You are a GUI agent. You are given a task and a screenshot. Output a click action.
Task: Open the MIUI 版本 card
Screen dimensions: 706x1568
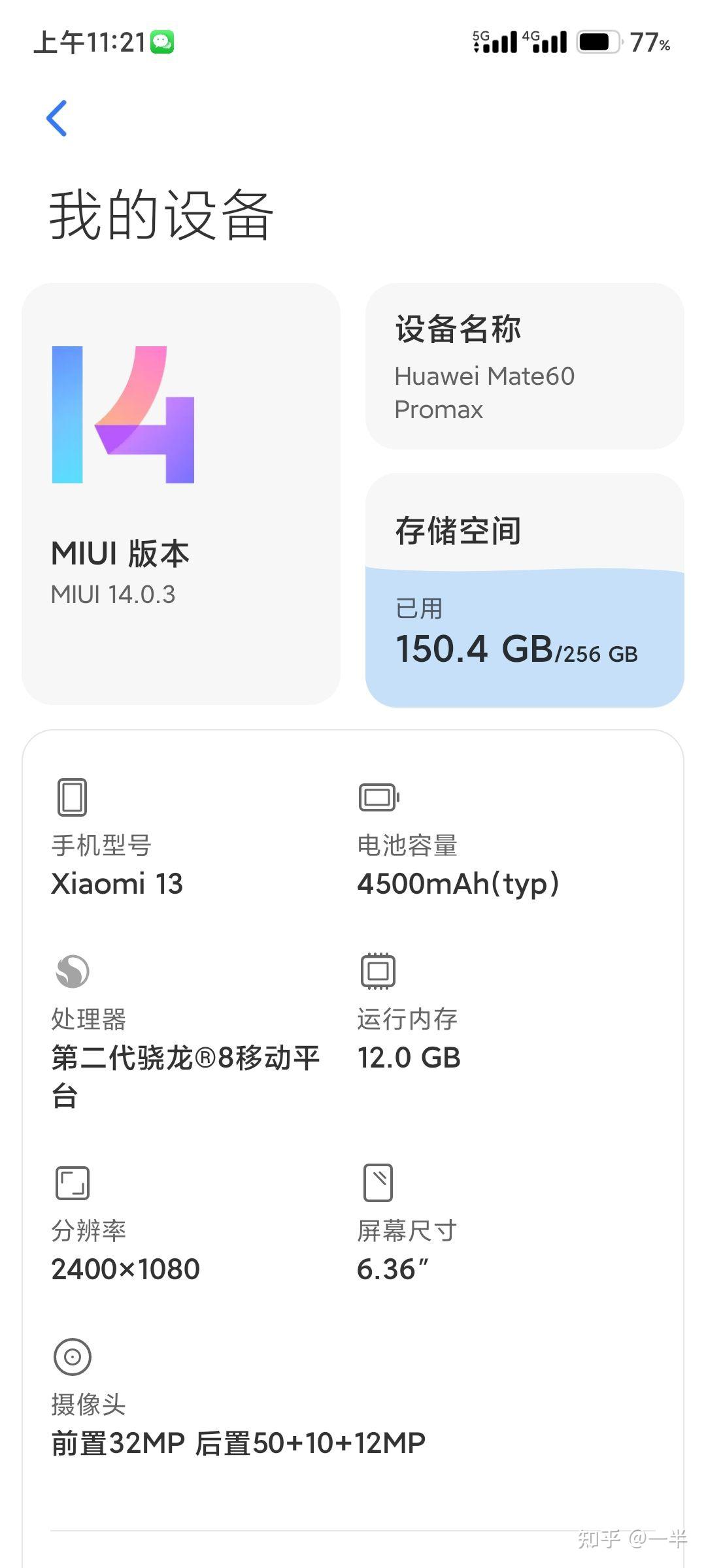pyautogui.click(x=181, y=494)
